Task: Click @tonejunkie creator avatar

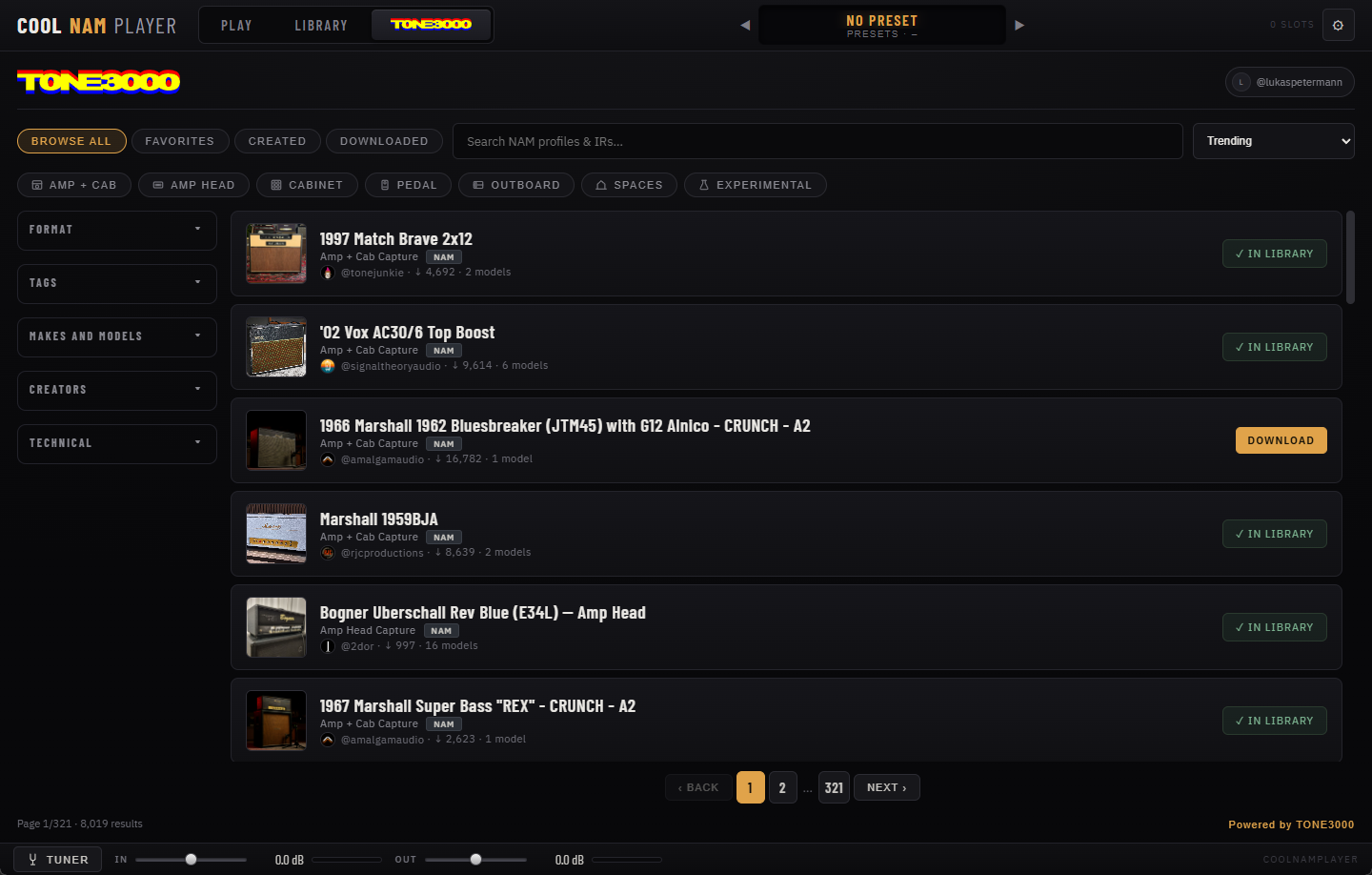Action: (328, 273)
